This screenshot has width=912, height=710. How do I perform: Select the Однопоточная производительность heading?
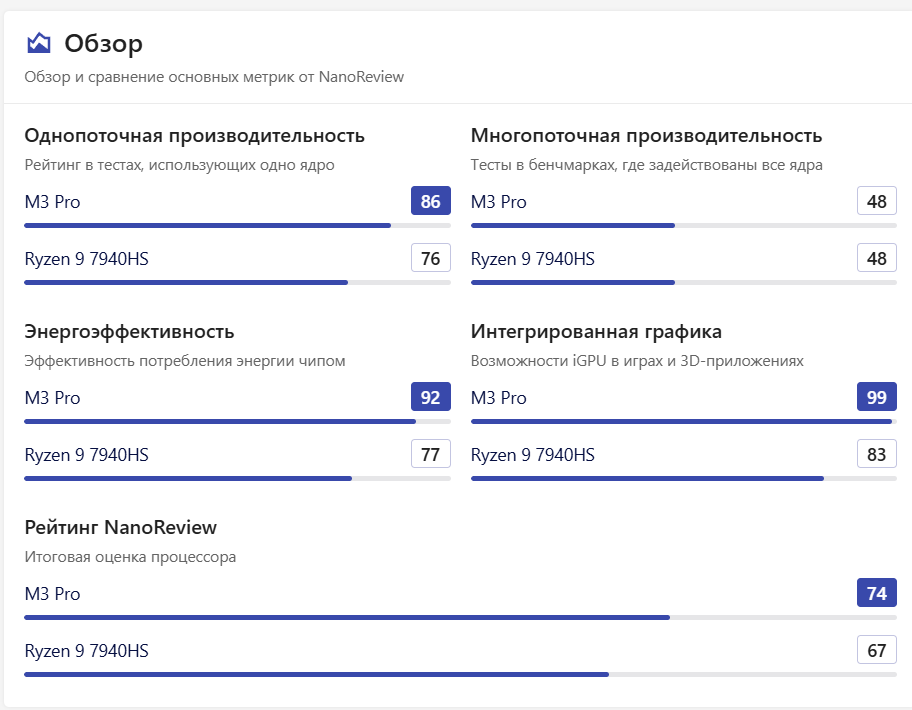pyautogui.click(x=194, y=135)
